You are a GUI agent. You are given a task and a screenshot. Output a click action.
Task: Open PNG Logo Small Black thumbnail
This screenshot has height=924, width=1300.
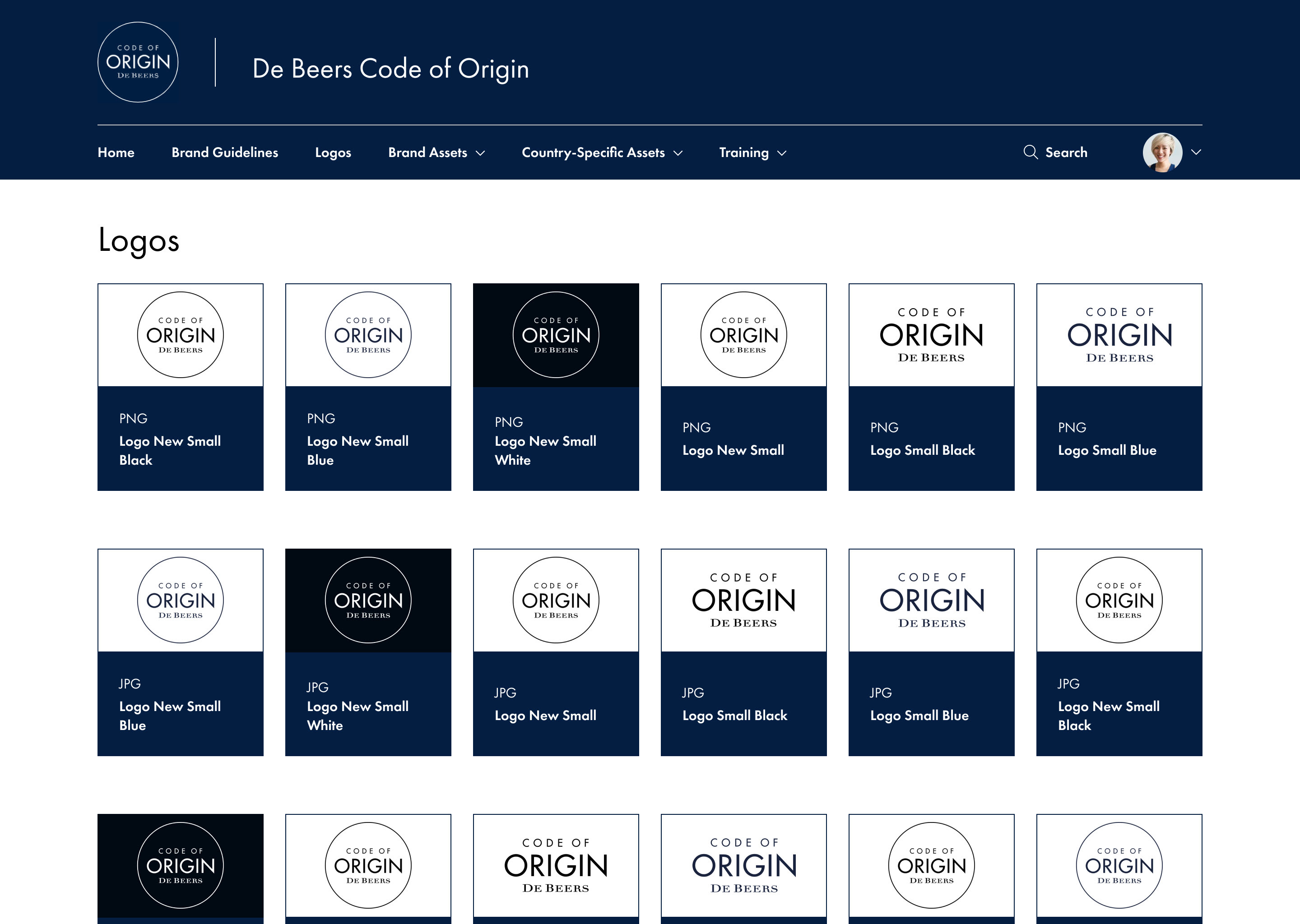(x=932, y=335)
